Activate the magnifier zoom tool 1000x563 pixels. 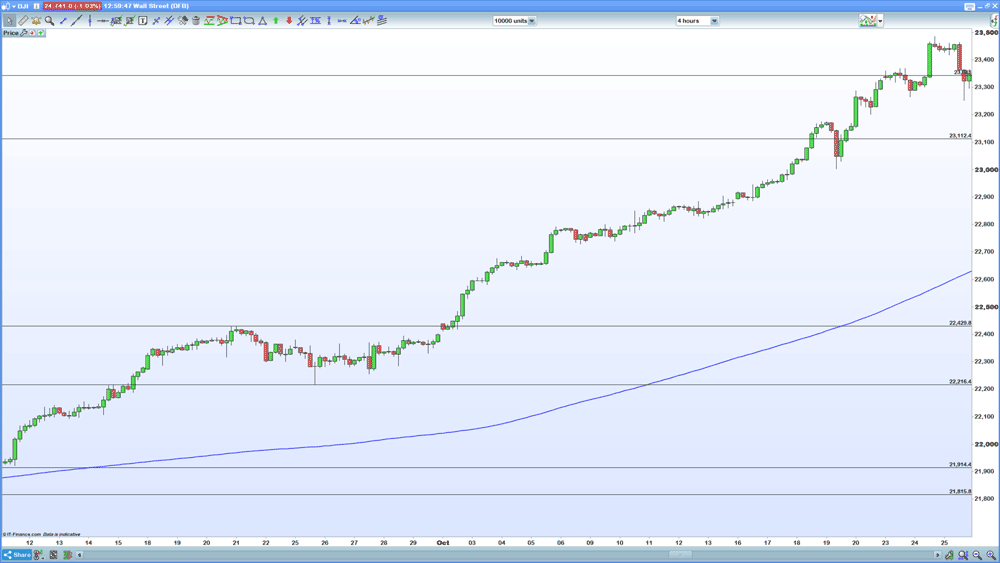pyautogui.click(x=49, y=20)
